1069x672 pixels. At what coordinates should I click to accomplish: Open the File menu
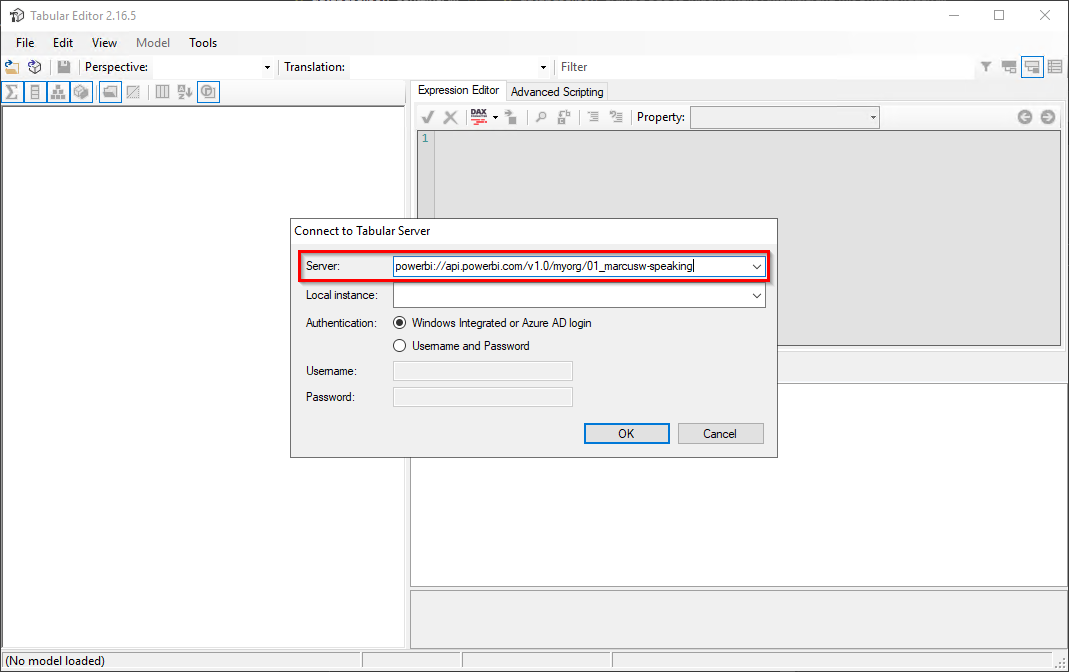25,42
